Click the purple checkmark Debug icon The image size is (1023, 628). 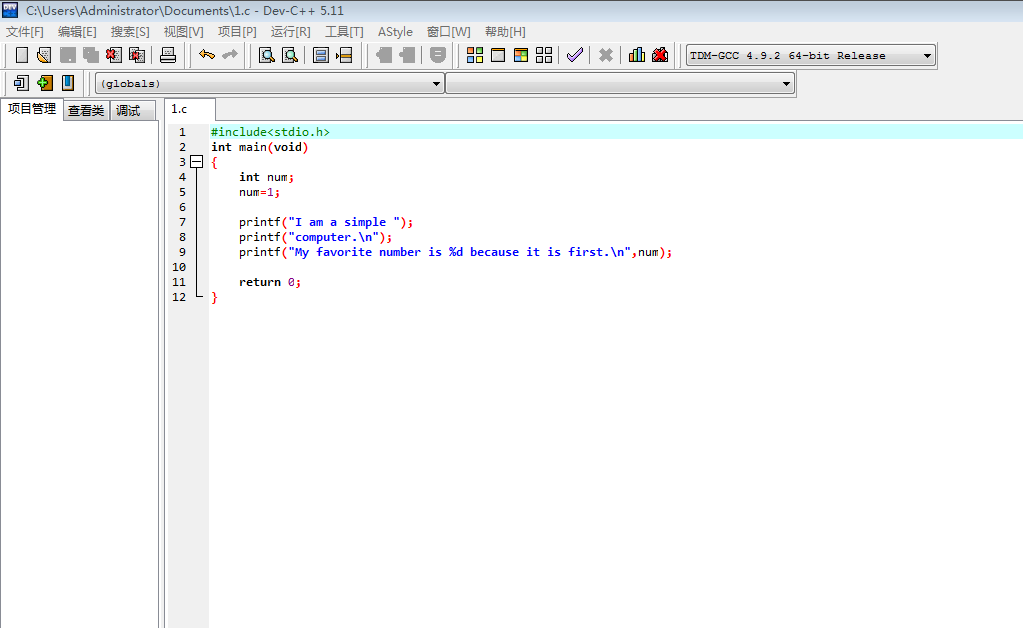pos(575,55)
